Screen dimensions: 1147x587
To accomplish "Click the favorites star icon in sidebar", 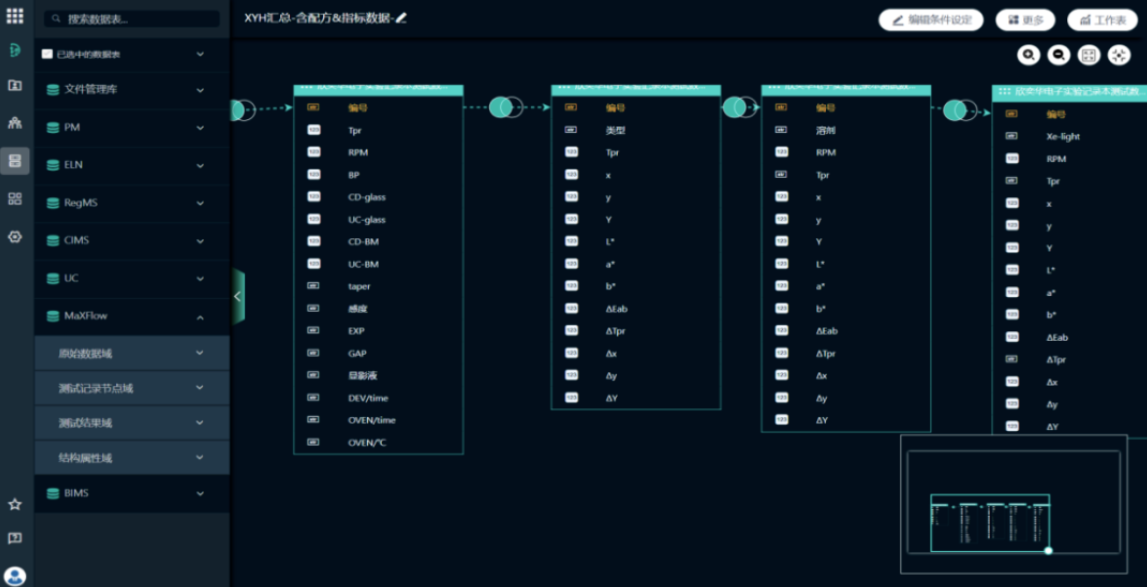I will [15, 504].
